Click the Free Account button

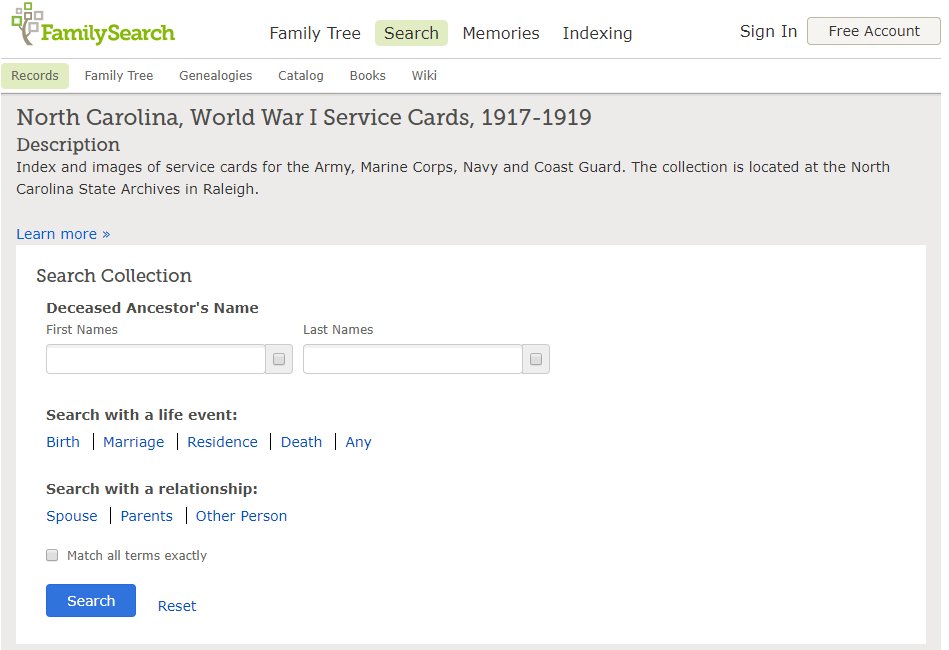[x=873, y=31]
